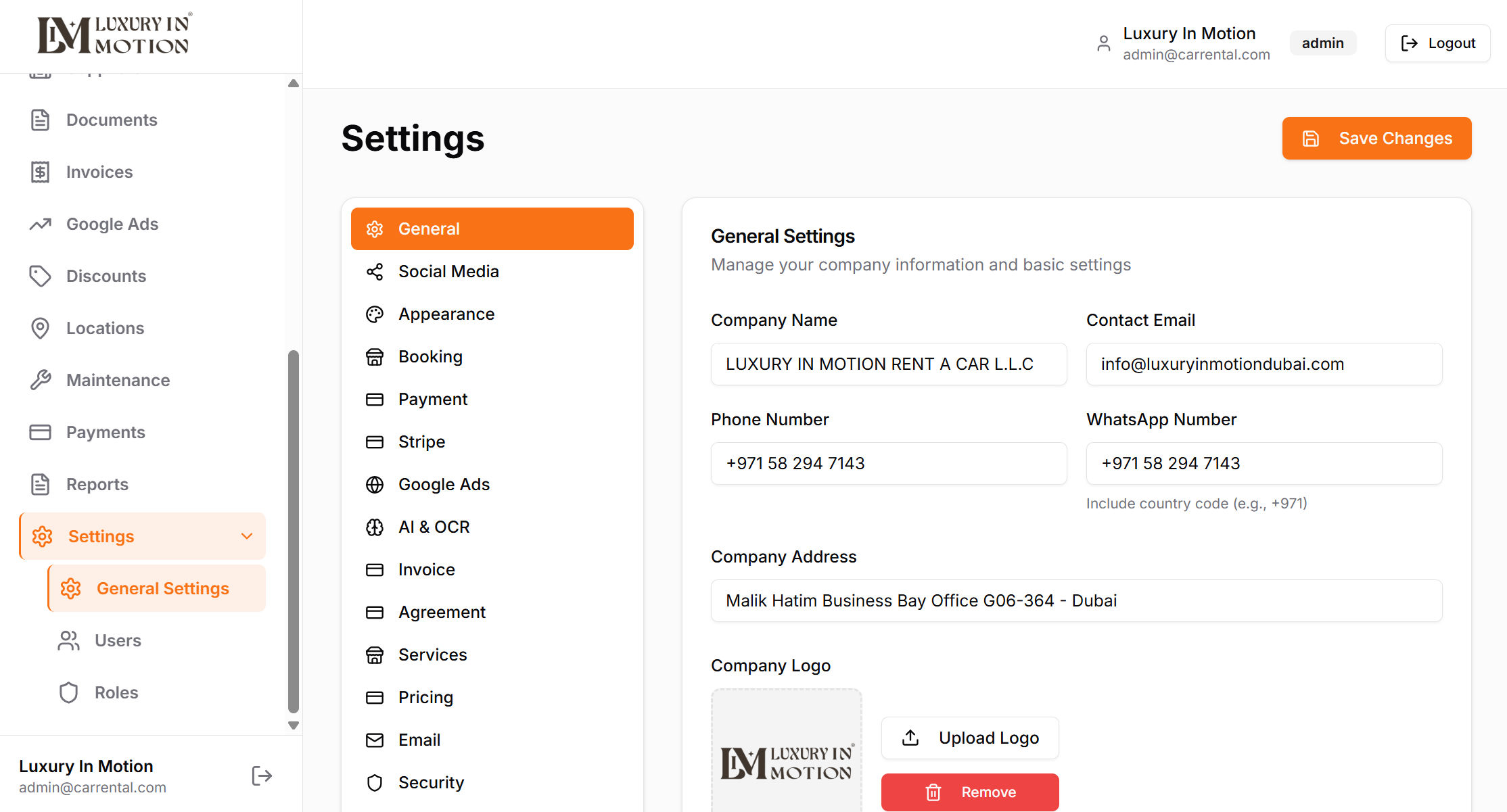The image size is (1507, 812).
Task: Collapse the Settings menu chevron
Action: pos(247,537)
